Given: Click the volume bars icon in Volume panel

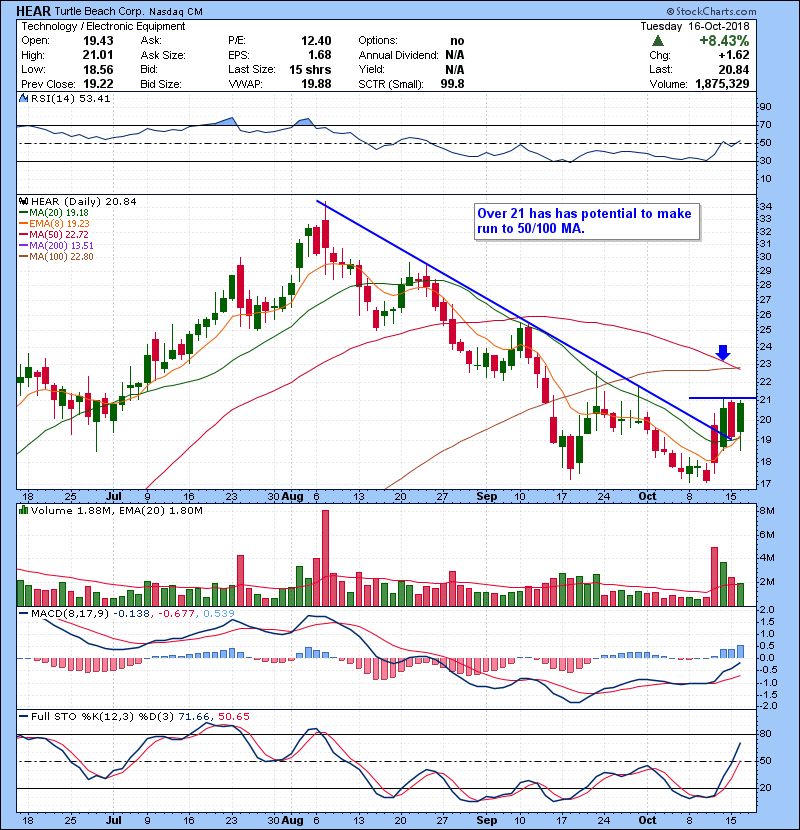Looking at the screenshot, I should (23, 510).
